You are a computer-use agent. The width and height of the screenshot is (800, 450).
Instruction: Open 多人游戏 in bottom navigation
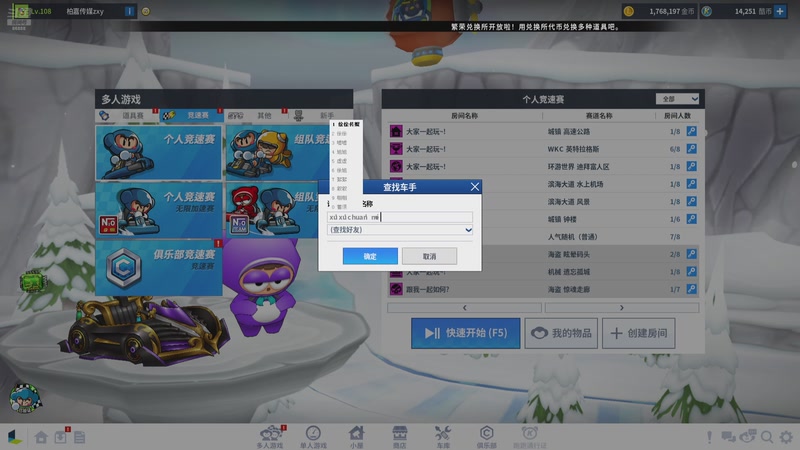point(270,437)
